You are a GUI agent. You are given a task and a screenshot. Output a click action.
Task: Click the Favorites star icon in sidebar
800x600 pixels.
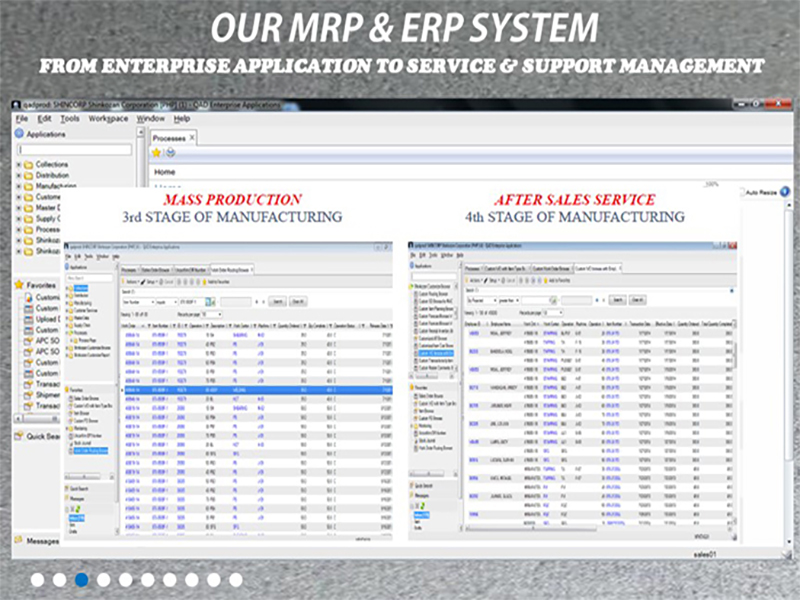pyautogui.click(x=18, y=284)
